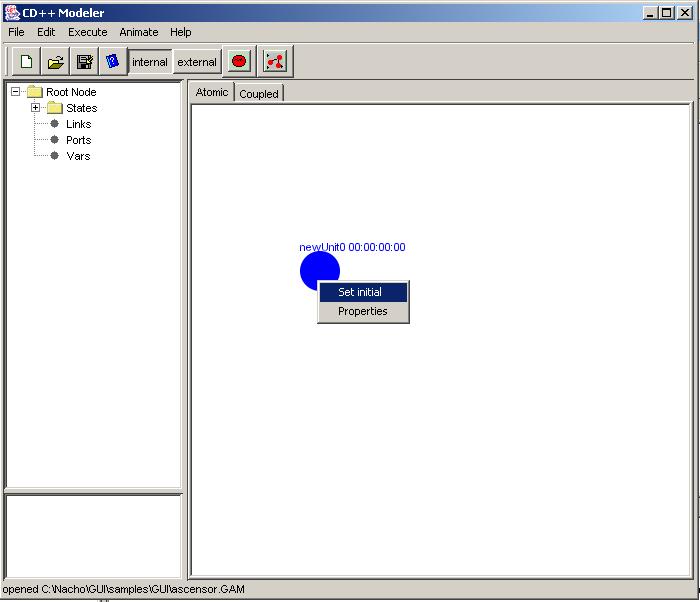Choose Set initial from context menu
Image resolution: width=700 pixels, height=602 pixels.
pos(360,292)
